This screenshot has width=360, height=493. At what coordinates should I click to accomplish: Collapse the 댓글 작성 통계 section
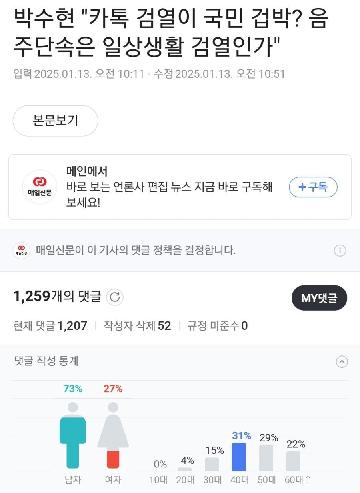pyautogui.click(x=342, y=362)
